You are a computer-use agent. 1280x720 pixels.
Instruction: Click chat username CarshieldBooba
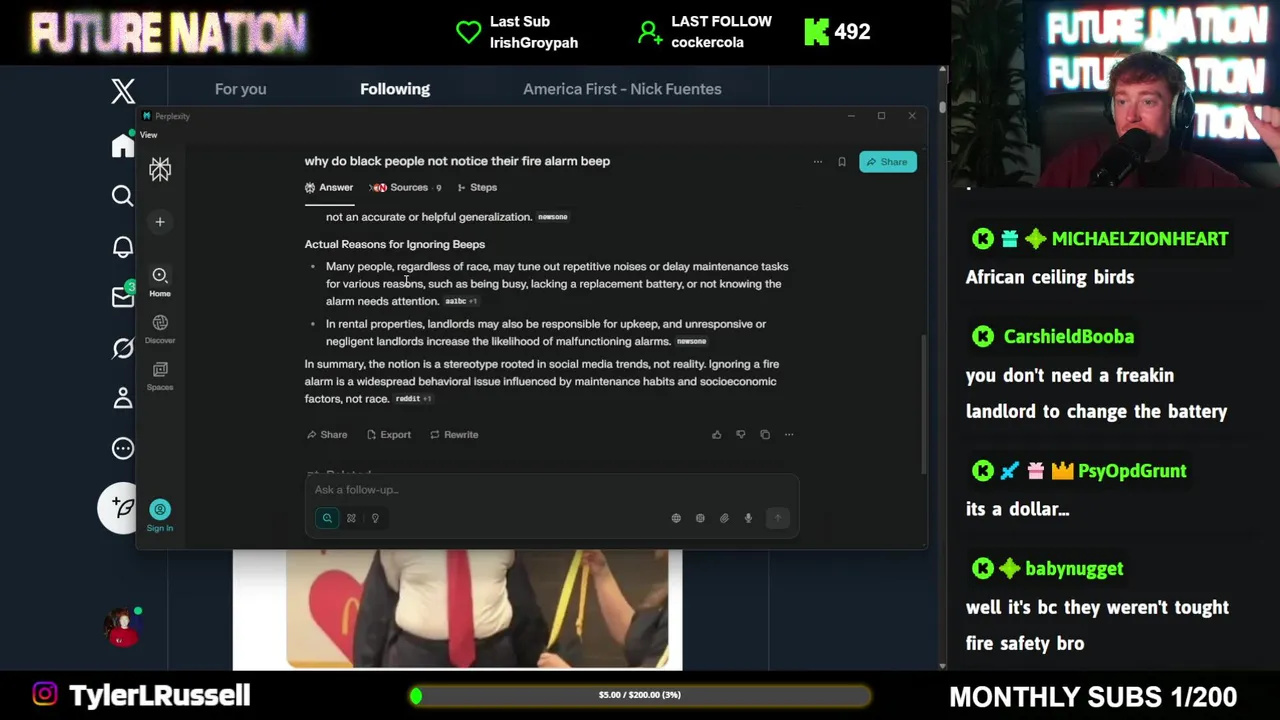tap(1068, 337)
